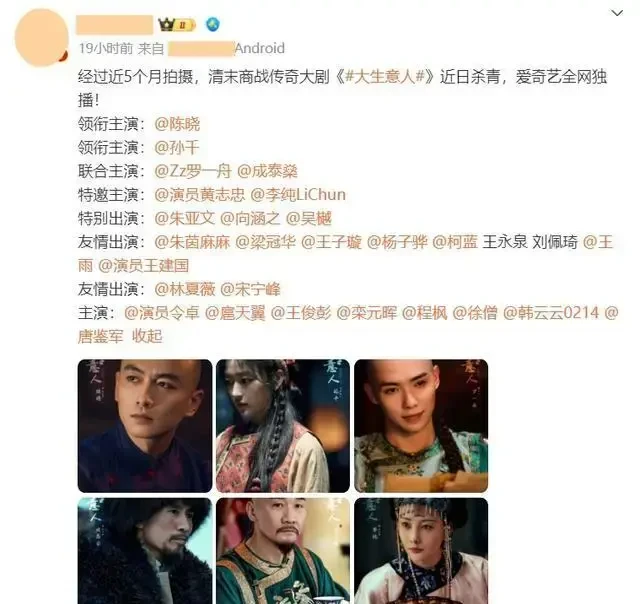Screen dimensions: 640x604
Task: Open the @李纯LiChun mention
Action: 298,195
